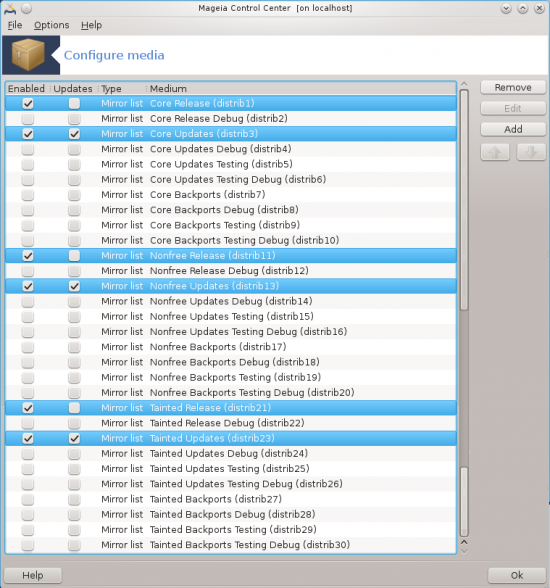The width and height of the screenshot is (550, 588).
Task: Select the Tainted Updates Testing (distrib25) row
Action: pyautogui.click(x=231, y=469)
